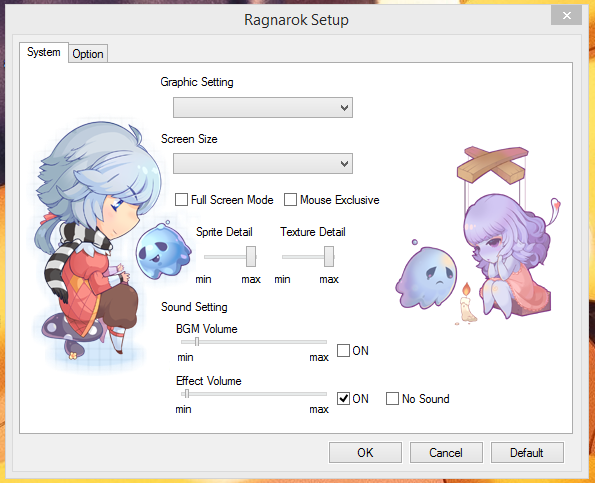Click the lit candle illustration
This screenshot has height=483, width=595.
click(x=467, y=303)
